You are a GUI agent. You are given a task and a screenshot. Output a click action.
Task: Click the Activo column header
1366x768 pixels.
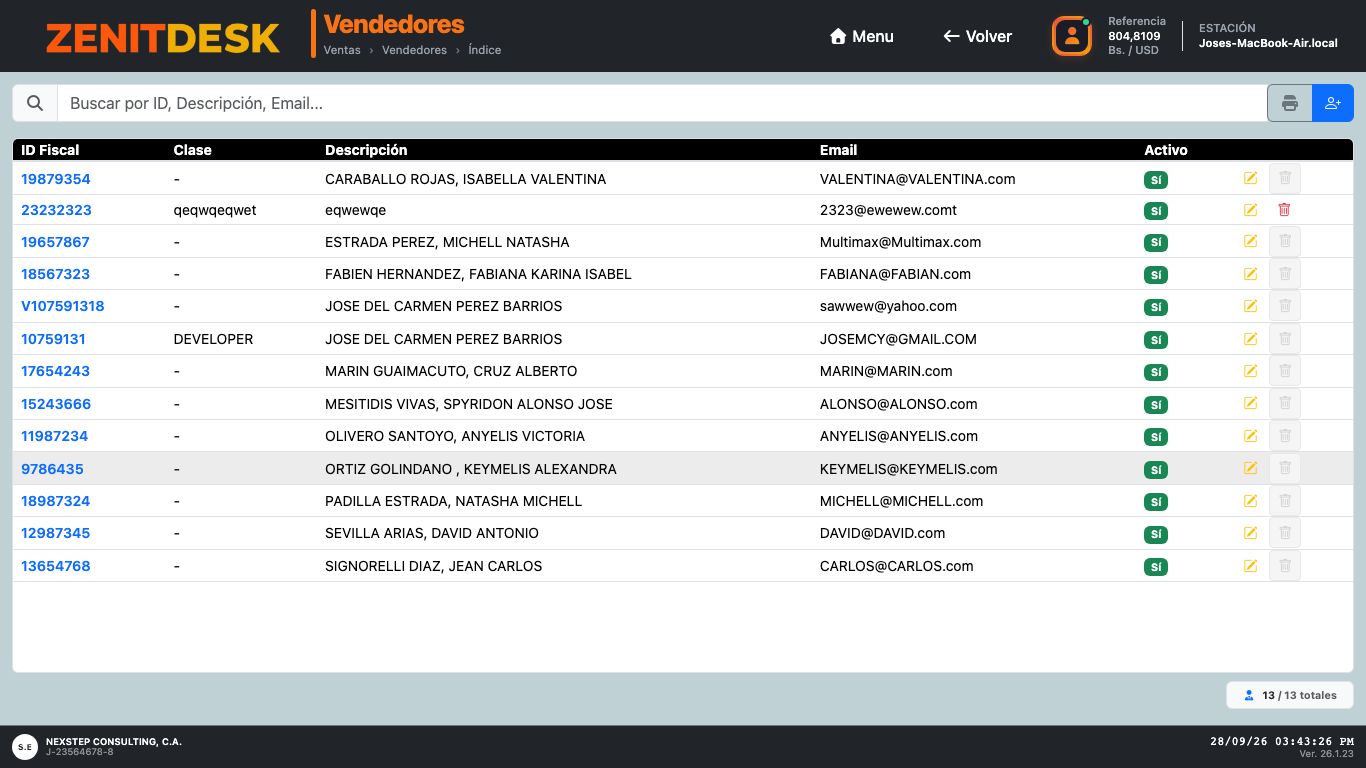click(x=1166, y=150)
